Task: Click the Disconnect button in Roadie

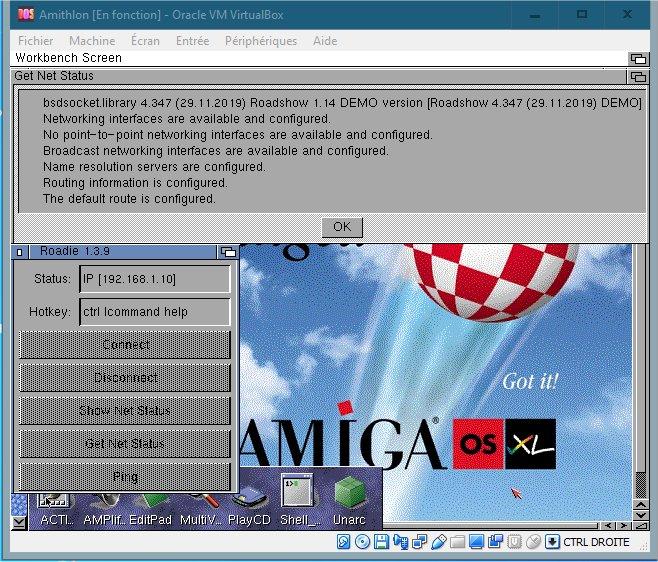Action: click(125, 377)
